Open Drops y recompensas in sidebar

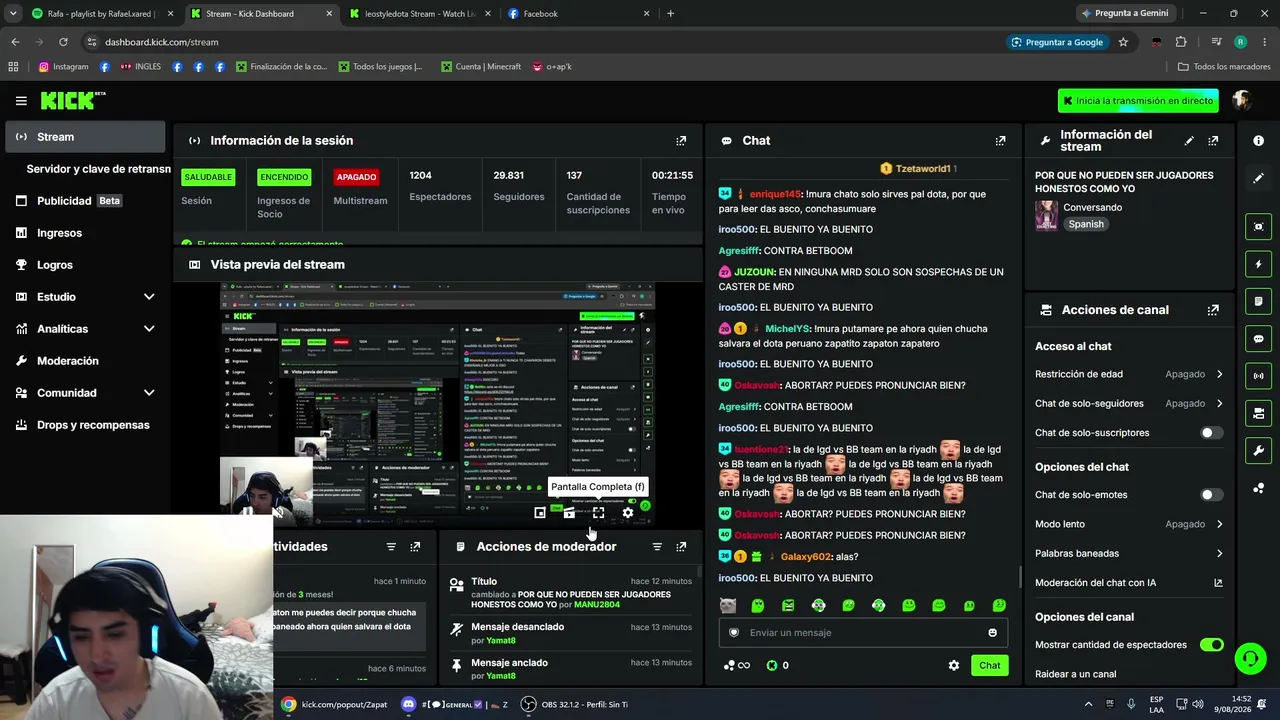[85, 425]
